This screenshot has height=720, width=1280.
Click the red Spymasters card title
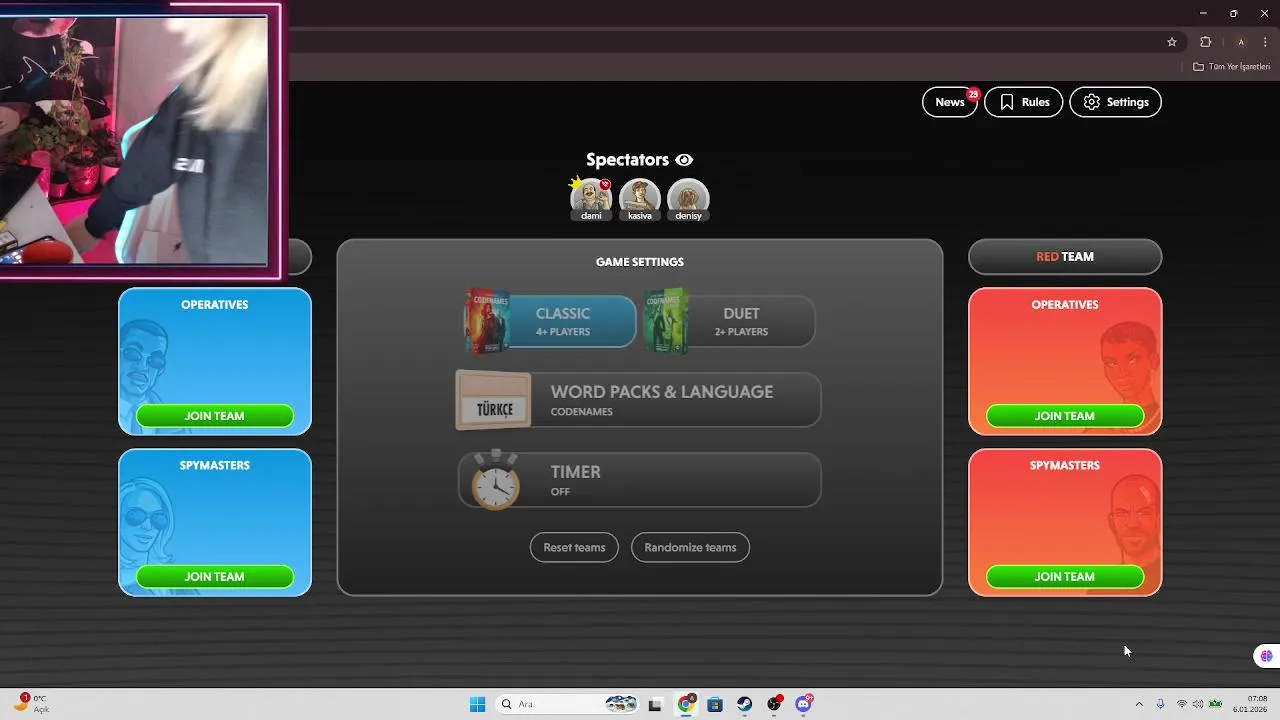(x=1065, y=466)
